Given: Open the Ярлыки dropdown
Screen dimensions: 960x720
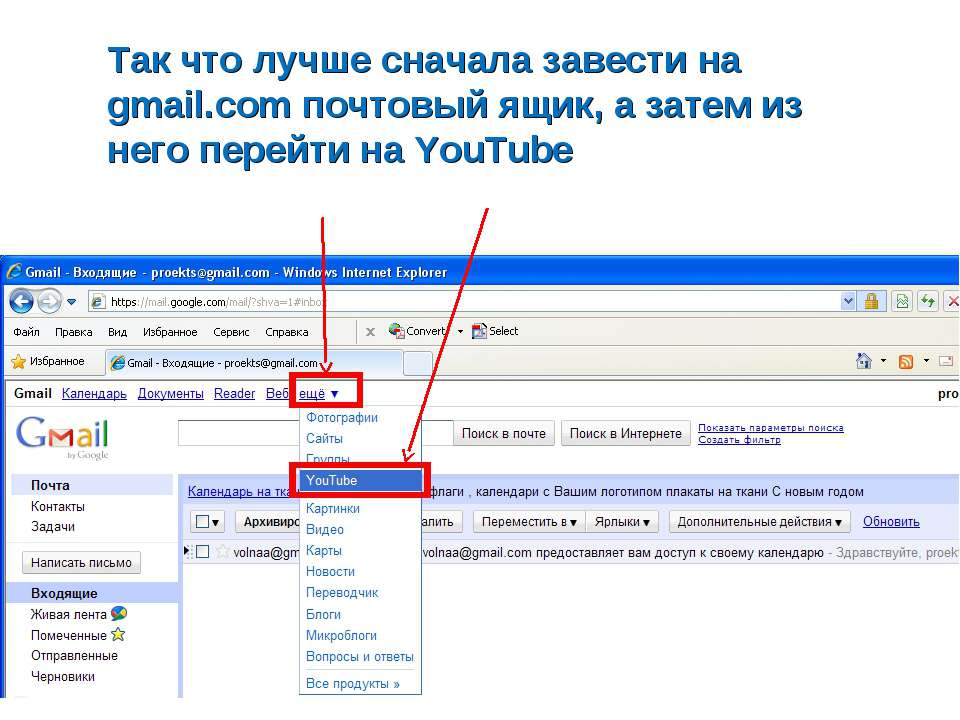Looking at the screenshot, I should 621,522.
